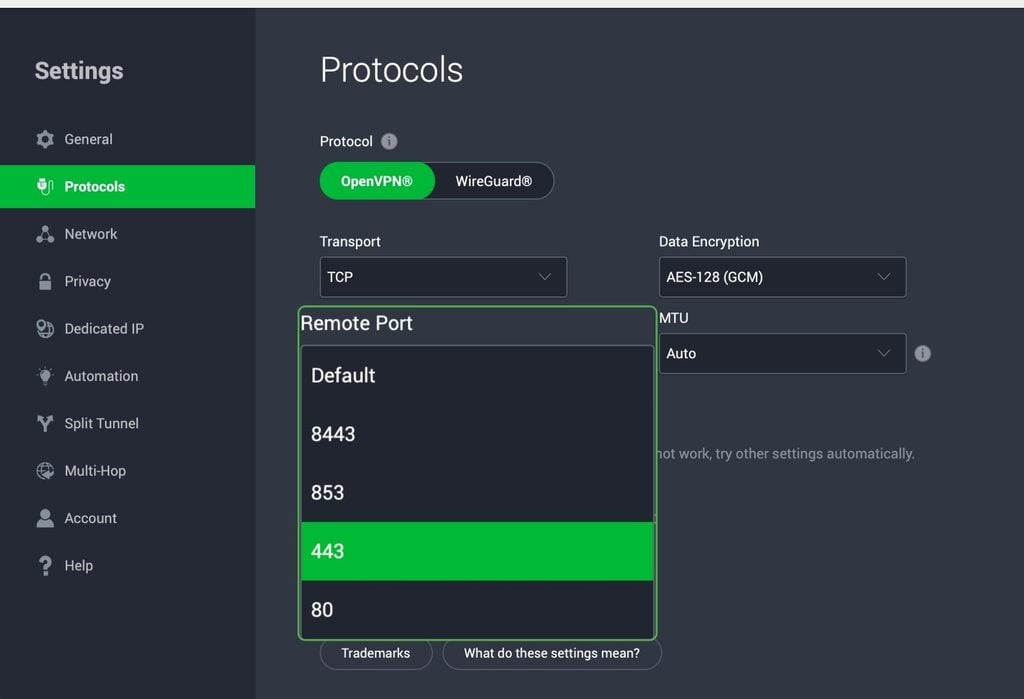Viewport: 1024px width, 699px height.
Task: Open General settings section
Action: 127,139
